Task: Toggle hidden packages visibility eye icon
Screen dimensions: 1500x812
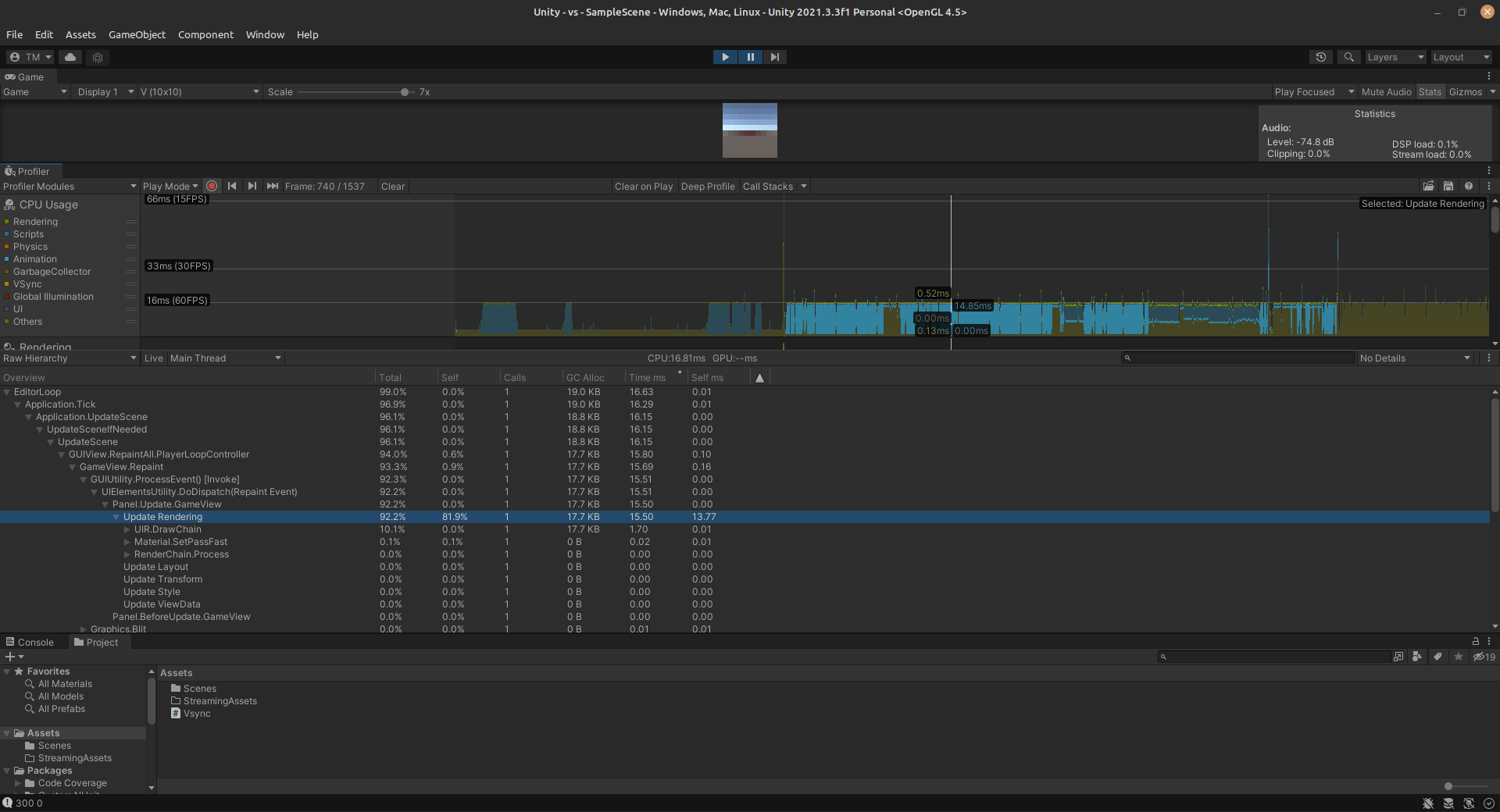Action: [1484, 657]
